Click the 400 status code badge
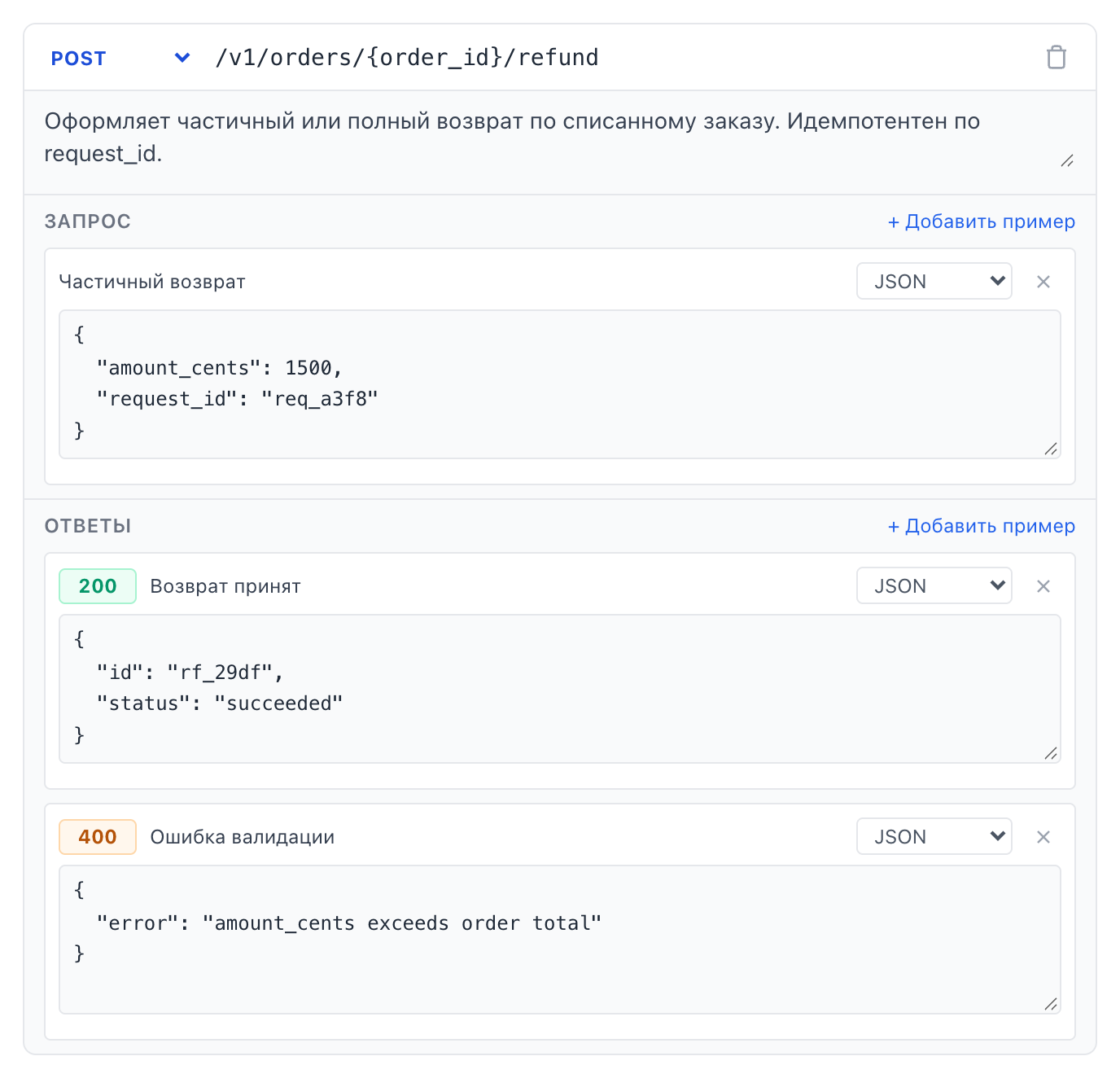The height and width of the screenshot is (1078, 1120). pyautogui.click(x=98, y=837)
